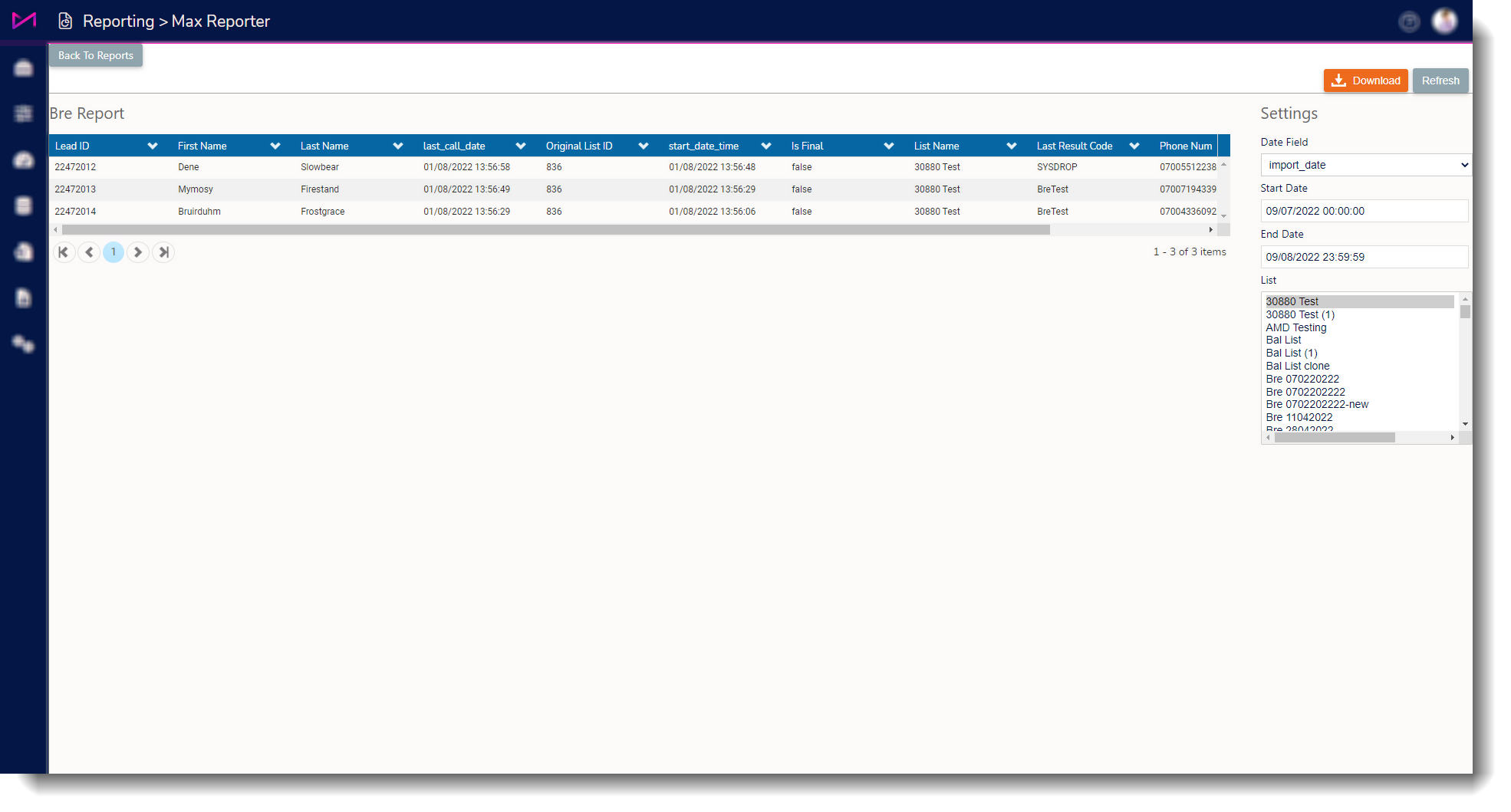The image size is (1511, 812).
Task: Download the Bre Report
Action: 1365,81
